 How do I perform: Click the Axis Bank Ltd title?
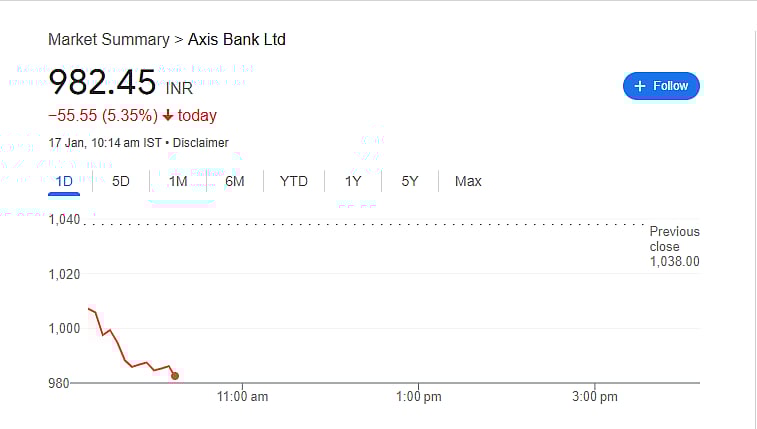pyautogui.click(x=237, y=40)
